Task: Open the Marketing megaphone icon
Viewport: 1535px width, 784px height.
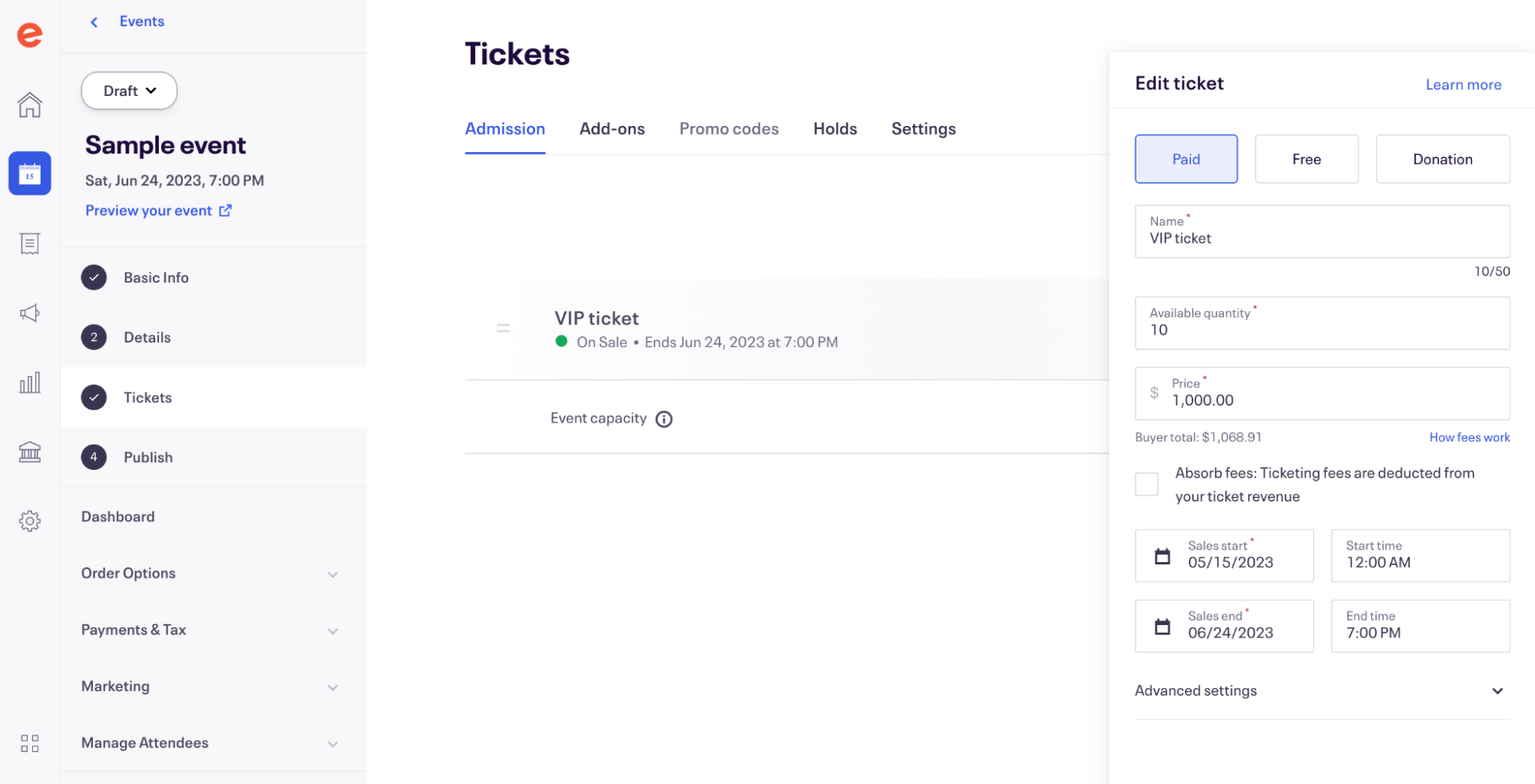Action: [30, 313]
